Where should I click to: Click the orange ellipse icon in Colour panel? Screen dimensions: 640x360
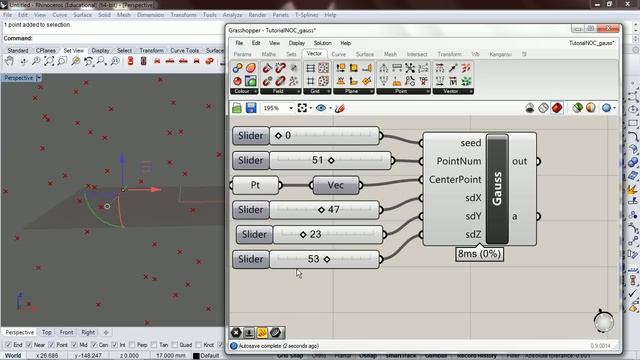(x=251, y=68)
